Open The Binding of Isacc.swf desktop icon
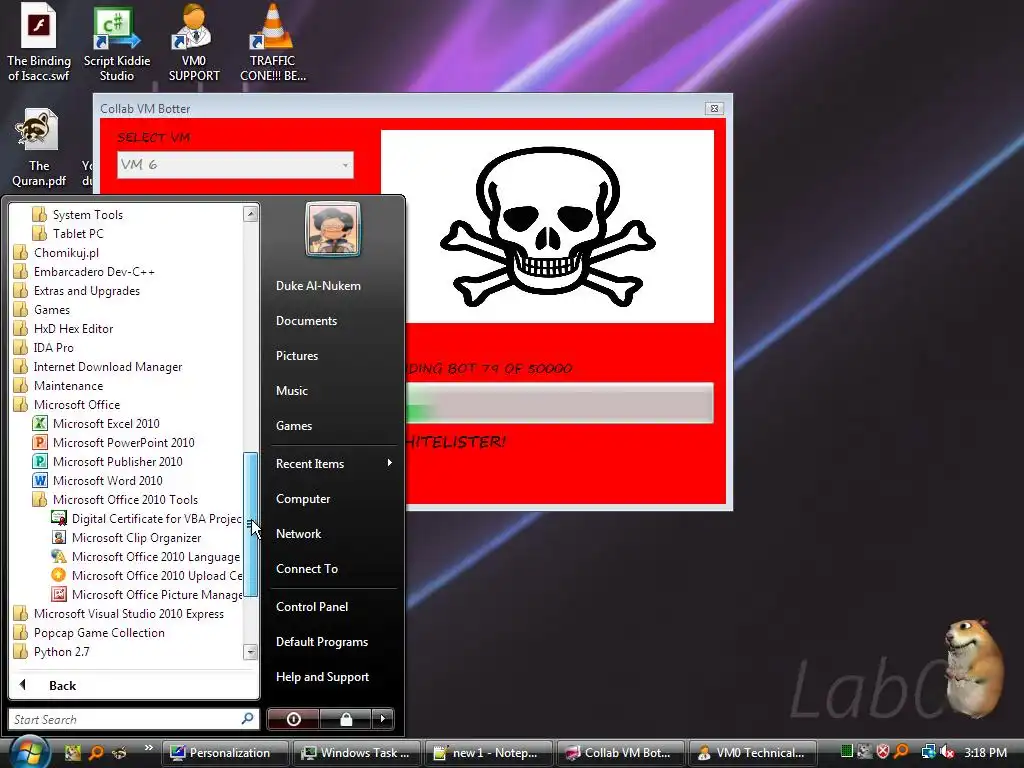The image size is (1024, 768). click(x=39, y=42)
